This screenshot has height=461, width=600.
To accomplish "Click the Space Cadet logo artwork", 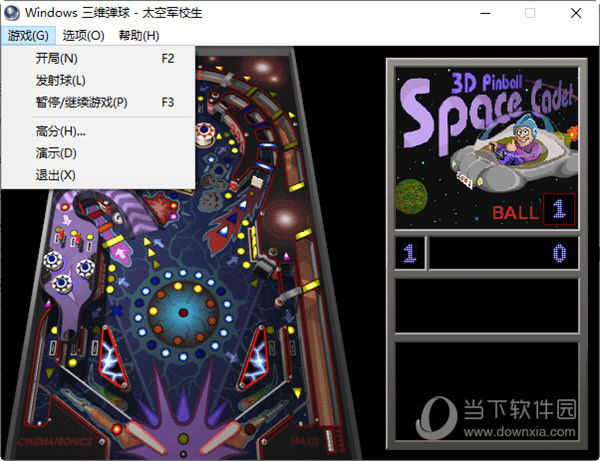I will point(486,148).
